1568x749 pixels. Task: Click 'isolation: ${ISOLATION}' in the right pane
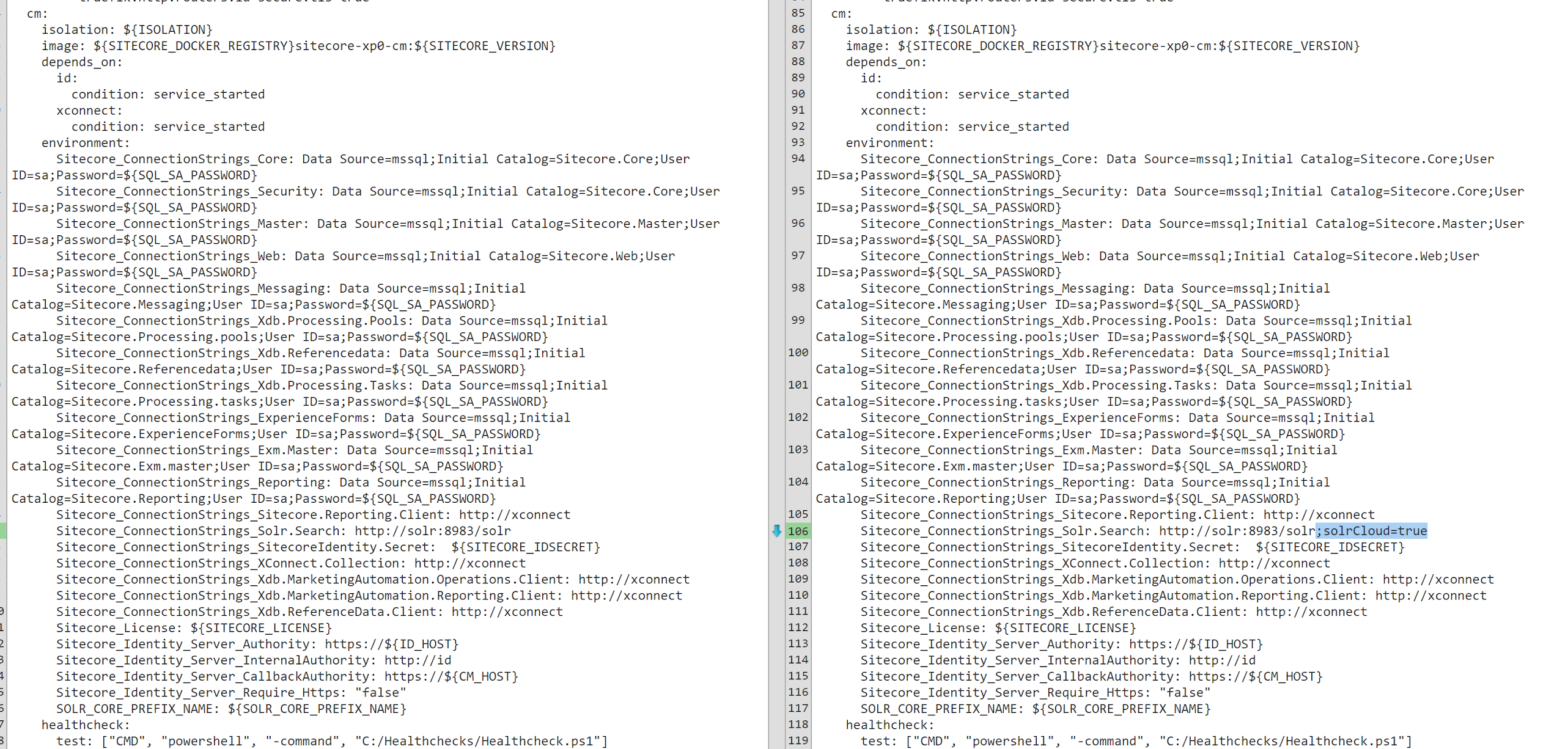932,29
